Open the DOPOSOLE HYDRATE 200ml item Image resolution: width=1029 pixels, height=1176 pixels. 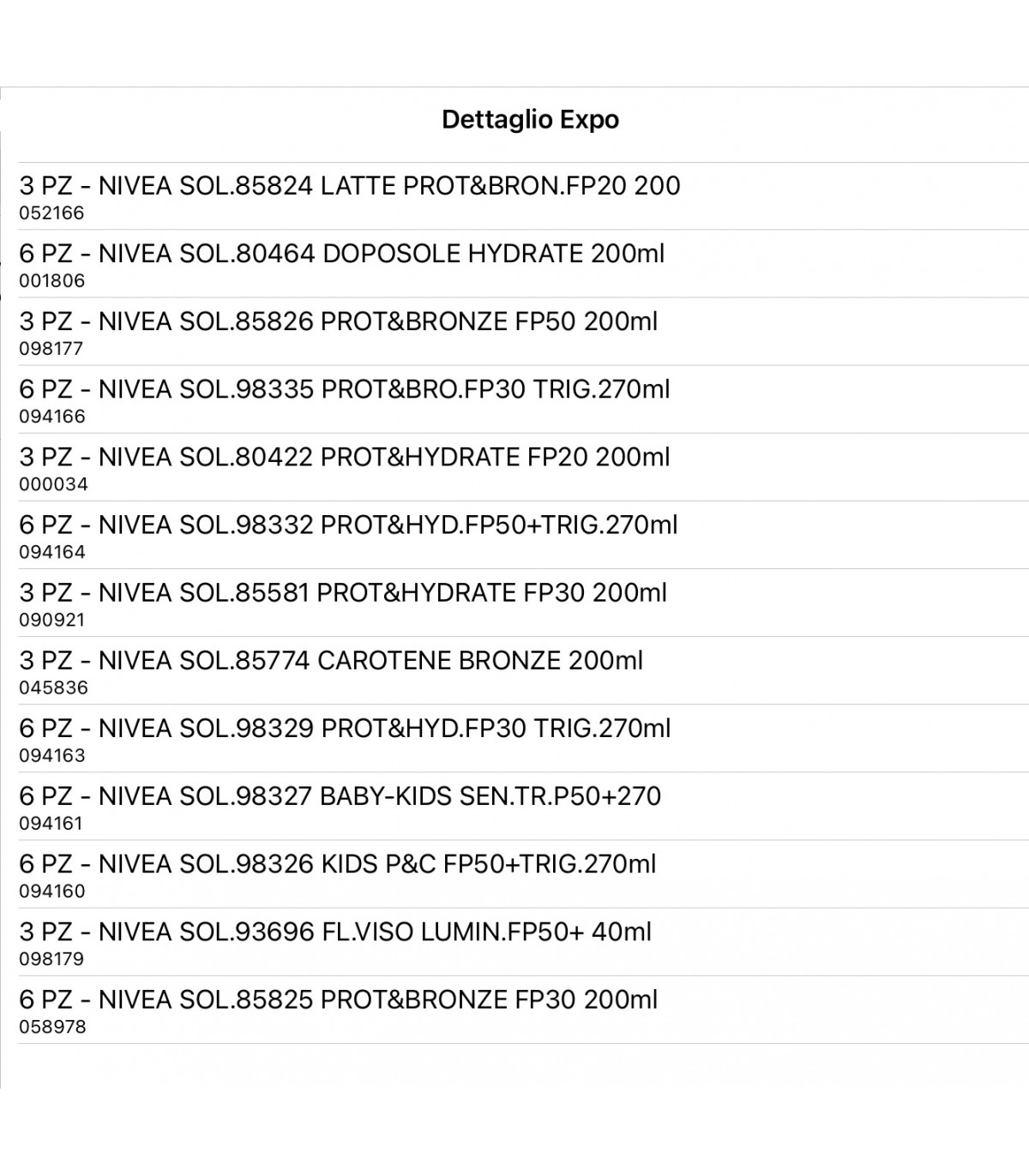pyautogui.click(x=523, y=264)
